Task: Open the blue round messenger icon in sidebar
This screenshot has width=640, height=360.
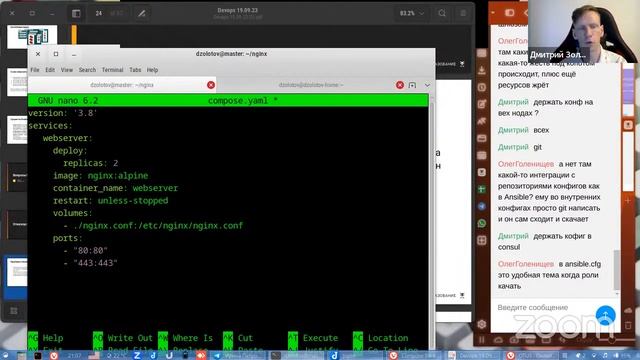Action: coord(482,206)
